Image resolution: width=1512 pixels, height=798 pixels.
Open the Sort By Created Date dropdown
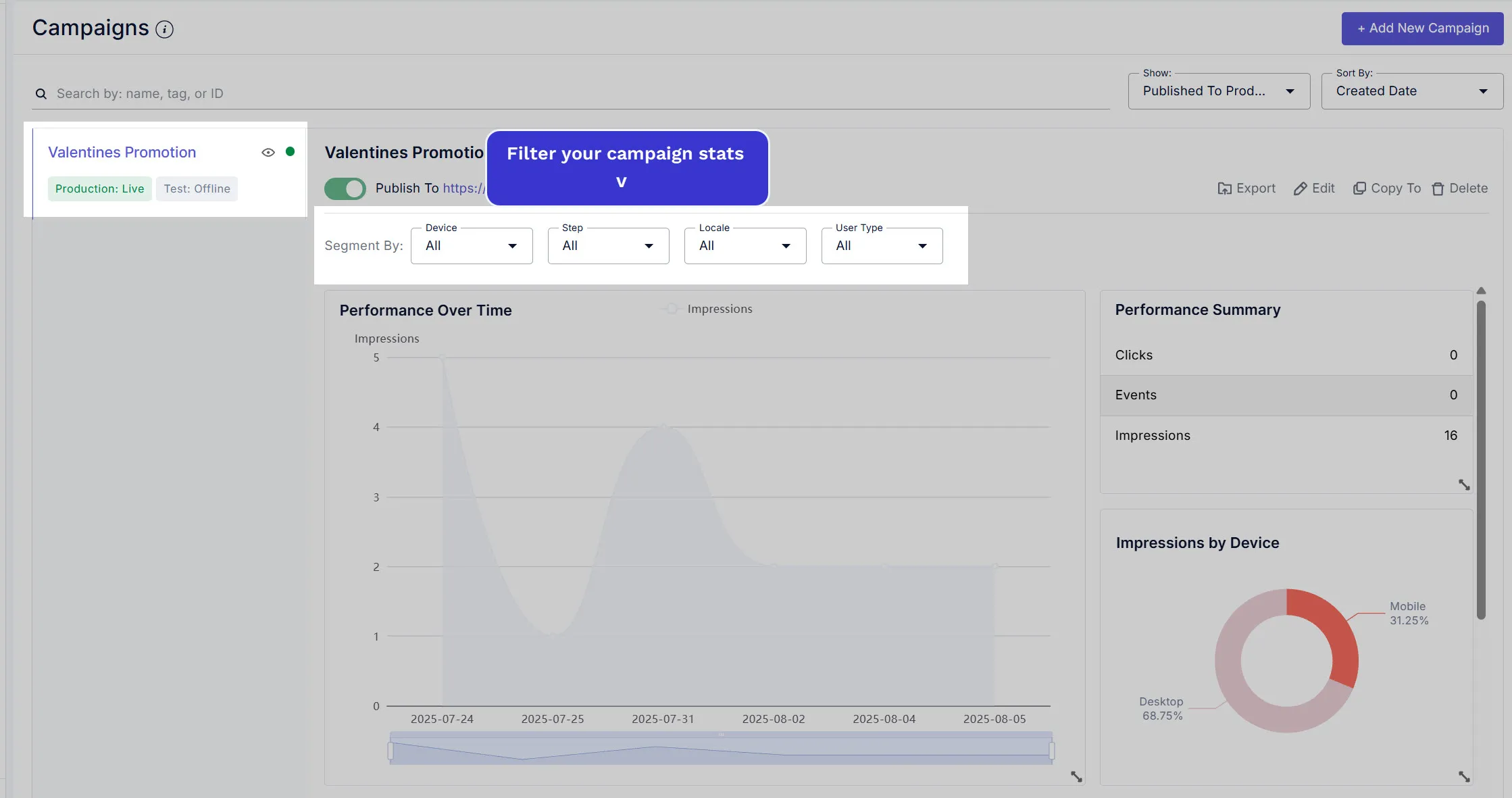pyautogui.click(x=1411, y=91)
